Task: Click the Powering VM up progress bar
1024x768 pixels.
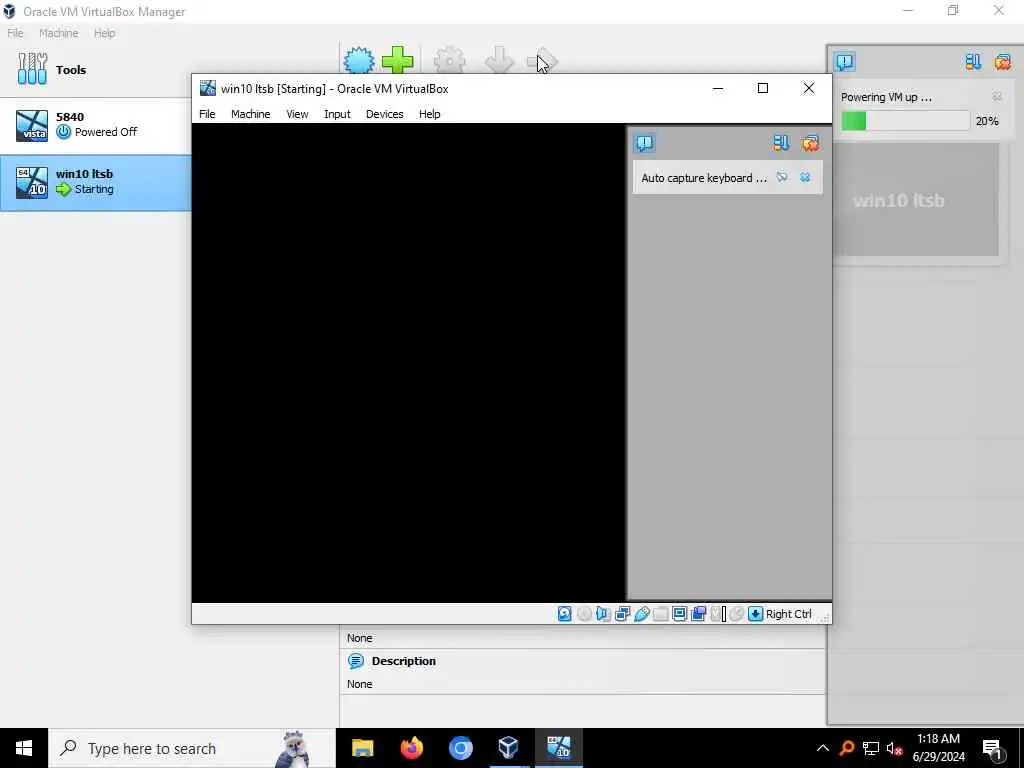Action: pyautogui.click(x=905, y=121)
